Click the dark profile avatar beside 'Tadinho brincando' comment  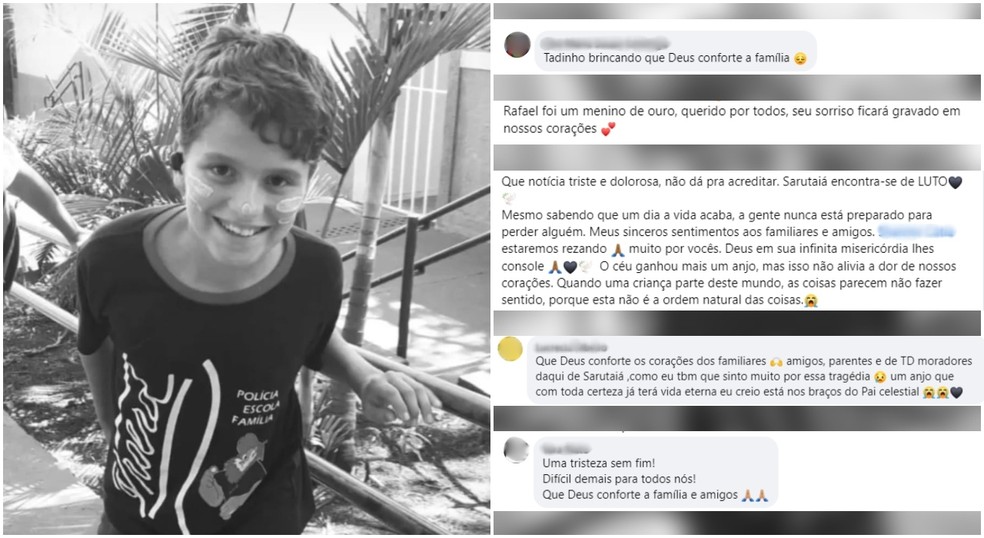(x=517, y=45)
